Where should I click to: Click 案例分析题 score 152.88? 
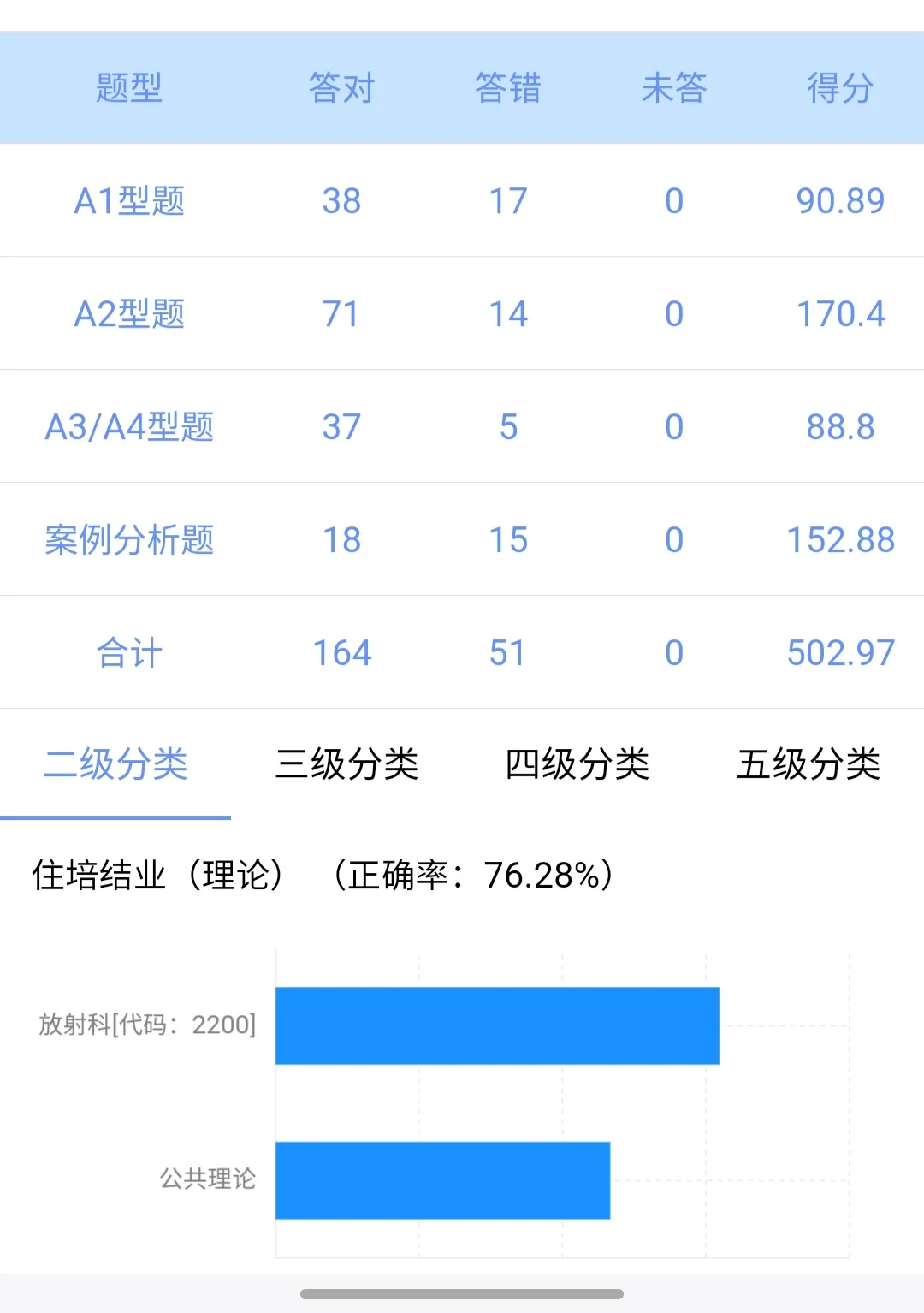coord(840,539)
